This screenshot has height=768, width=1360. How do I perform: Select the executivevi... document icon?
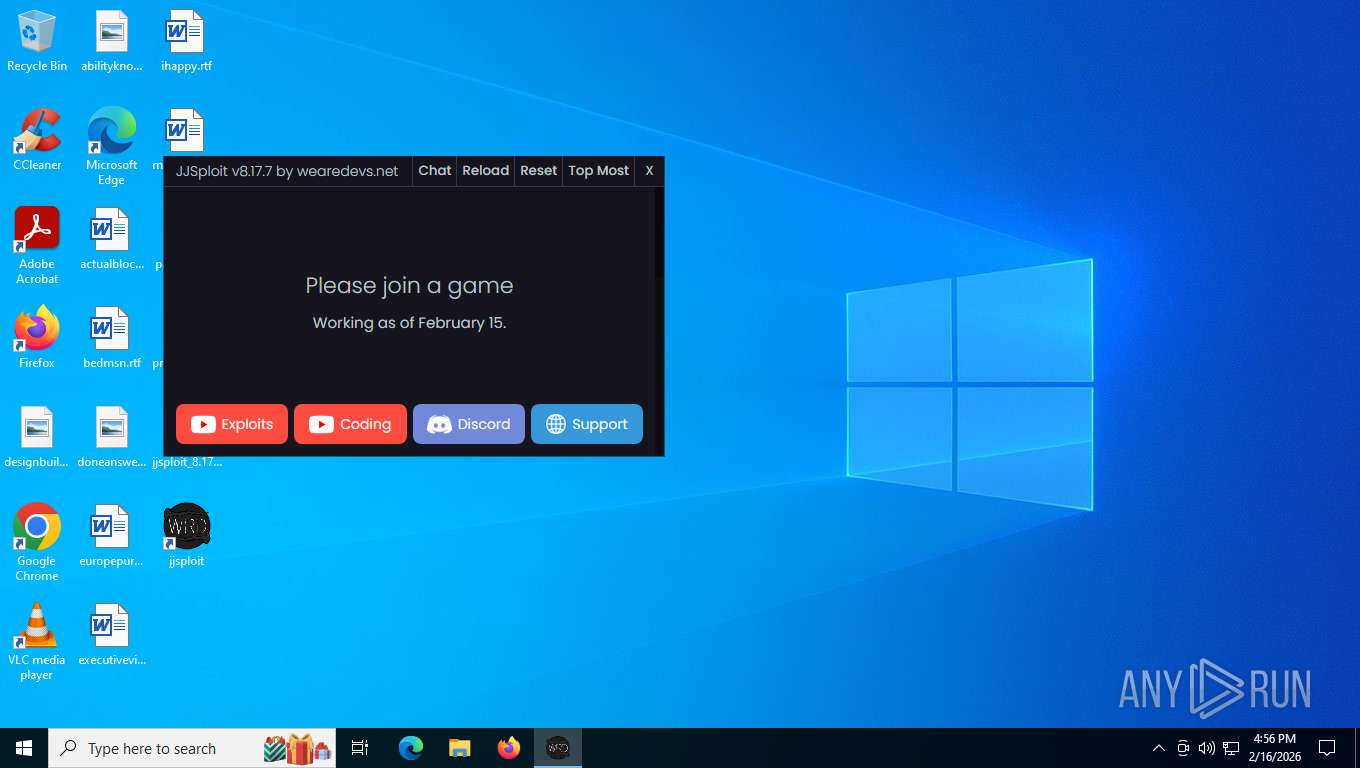(111, 635)
